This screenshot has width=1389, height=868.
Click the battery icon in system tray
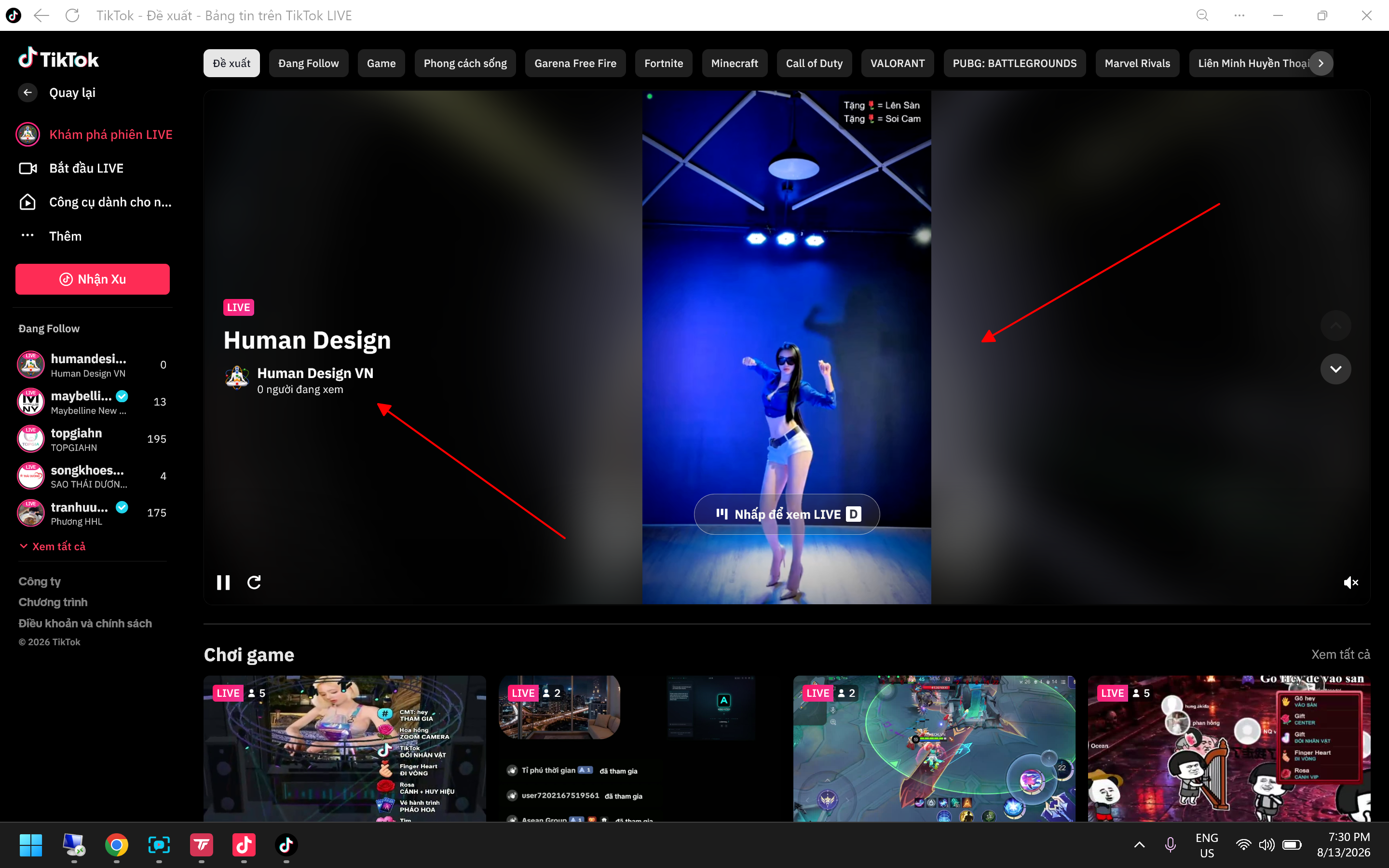(x=1292, y=844)
